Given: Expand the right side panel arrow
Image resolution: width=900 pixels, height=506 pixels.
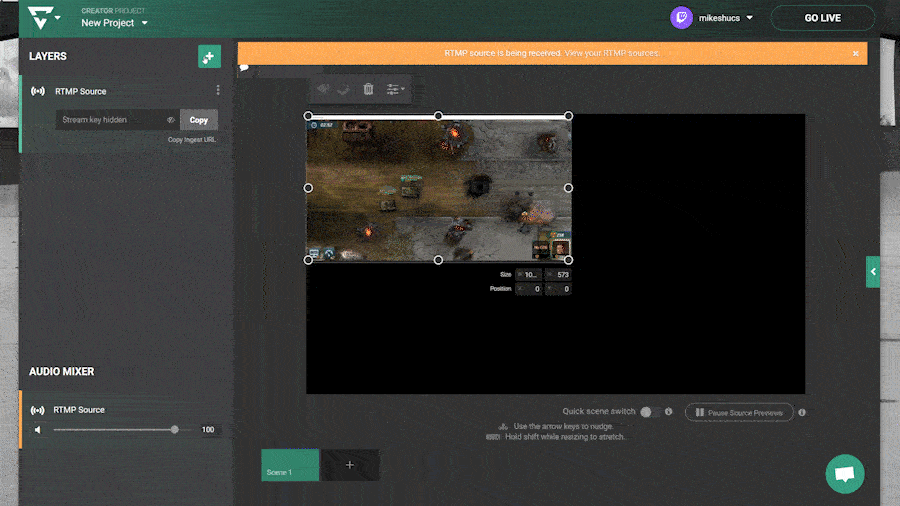Looking at the screenshot, I should pyautogui.click(x=873, y=272).
